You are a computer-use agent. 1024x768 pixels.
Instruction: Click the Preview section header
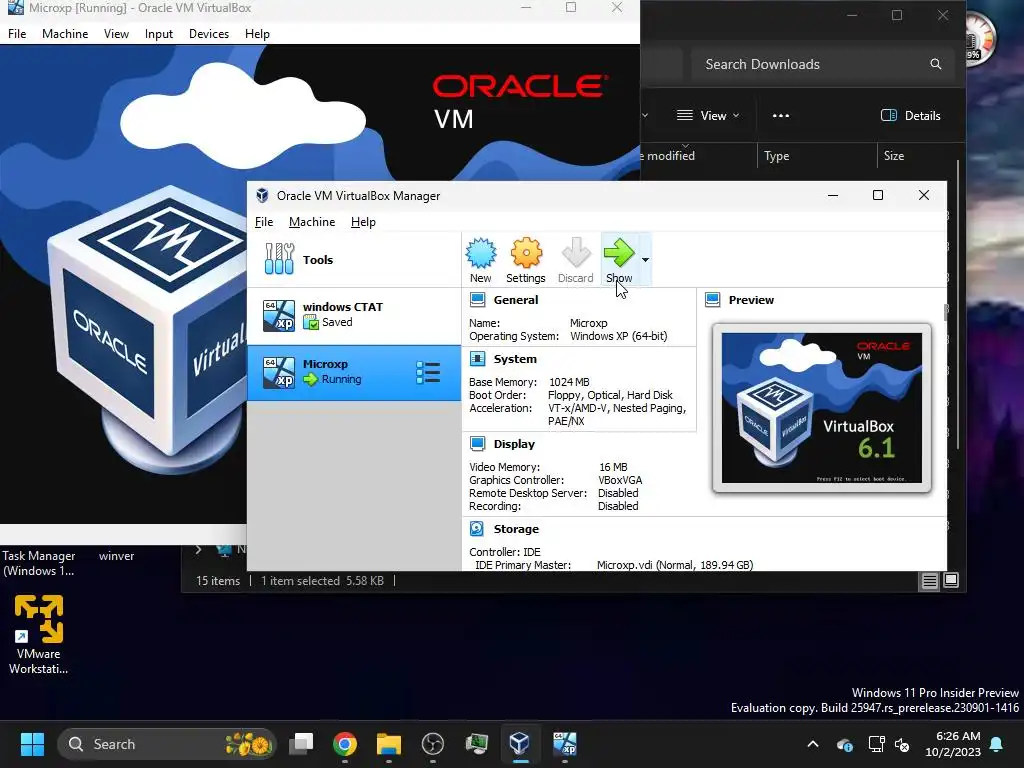751,300
